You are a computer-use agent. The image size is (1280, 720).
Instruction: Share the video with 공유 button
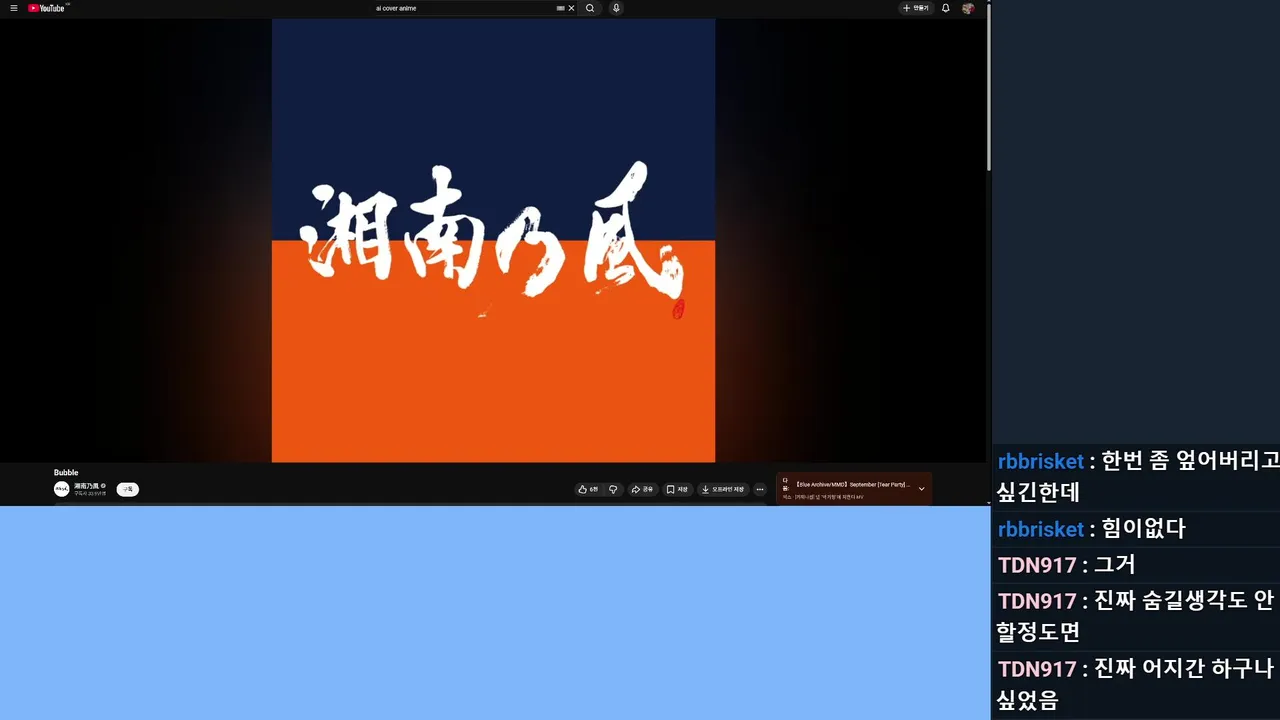coord(642,489)
